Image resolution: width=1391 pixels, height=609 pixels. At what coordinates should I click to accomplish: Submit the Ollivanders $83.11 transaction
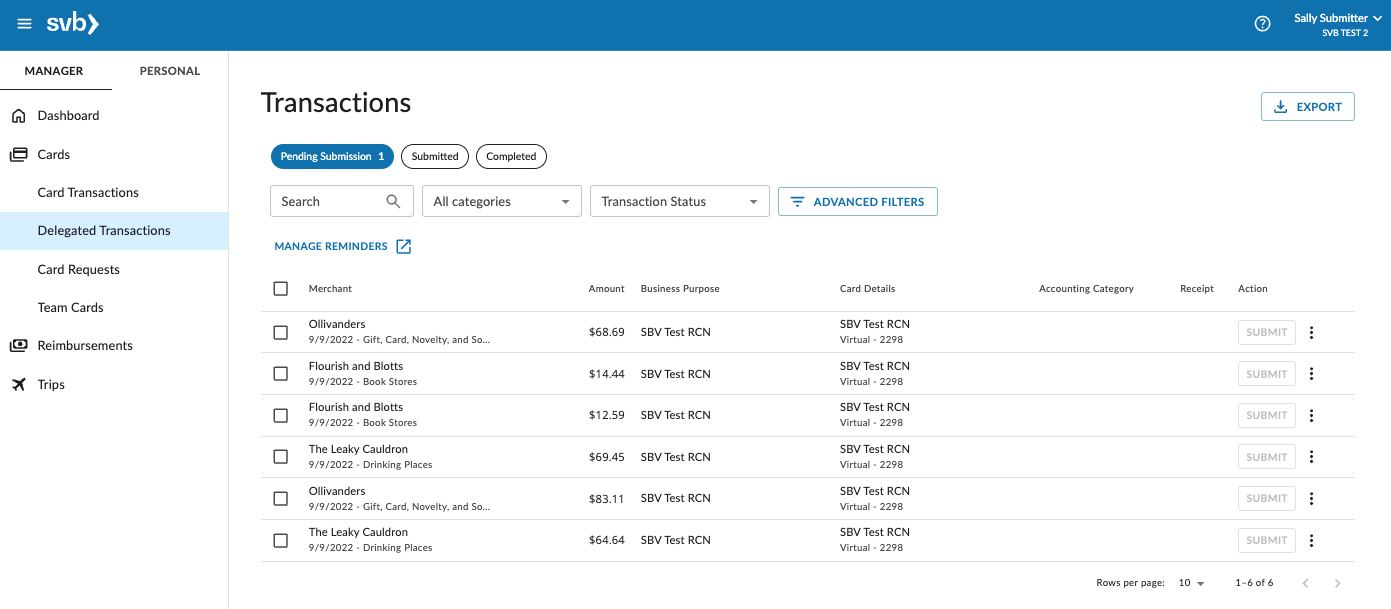pyautogui.click(x=1267, y=498)
